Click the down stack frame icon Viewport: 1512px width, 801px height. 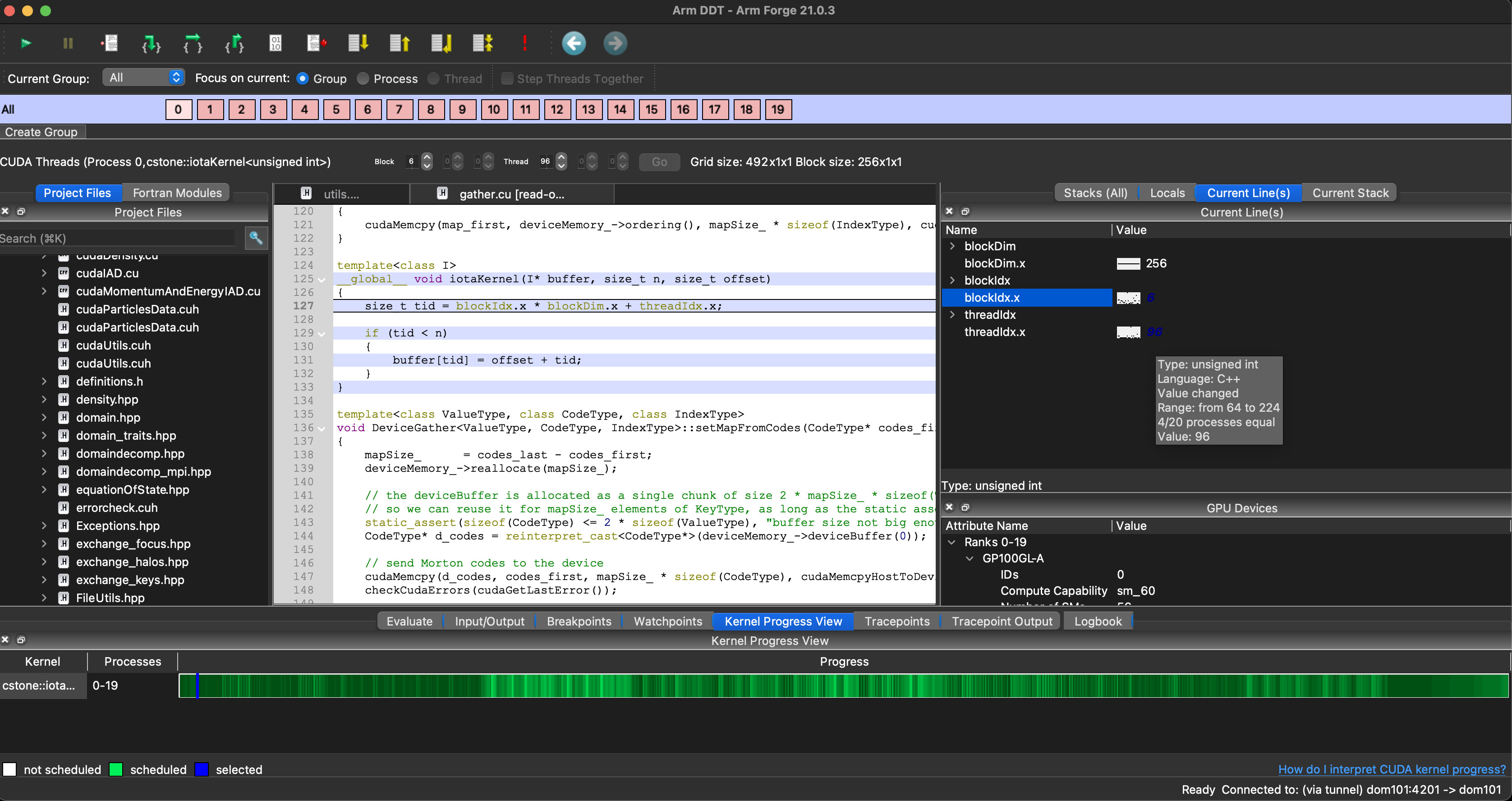point(358,43)
